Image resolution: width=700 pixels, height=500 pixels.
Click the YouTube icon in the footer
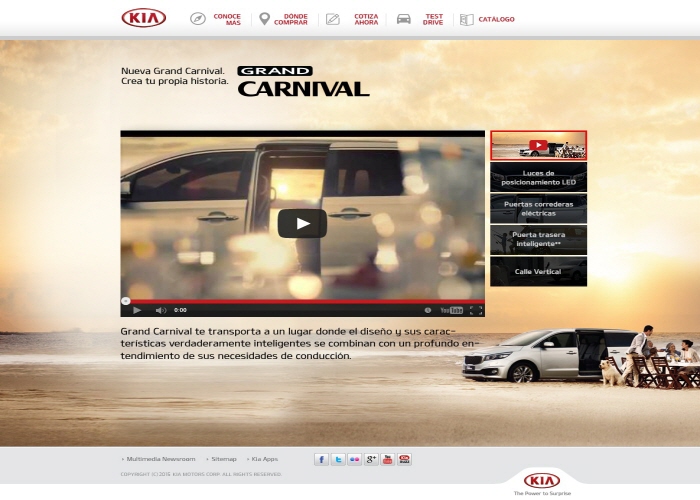388,459
